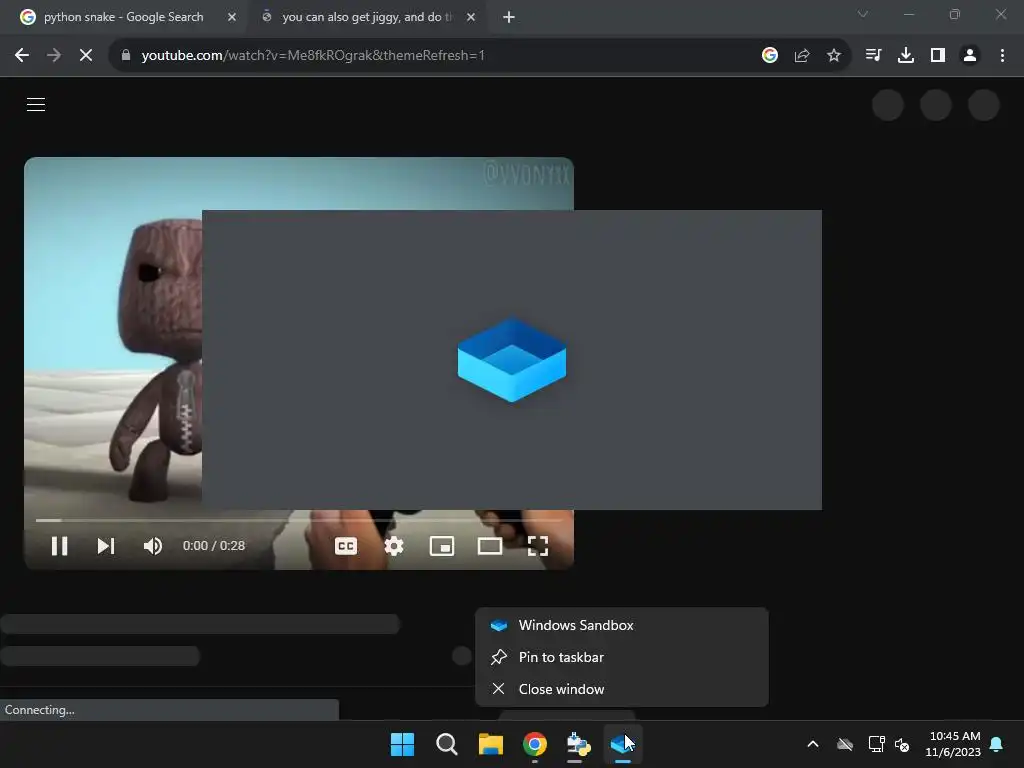Open clock showing 10:45 AM
This screenshot has width=1024, height=768.
pos(953,744)
